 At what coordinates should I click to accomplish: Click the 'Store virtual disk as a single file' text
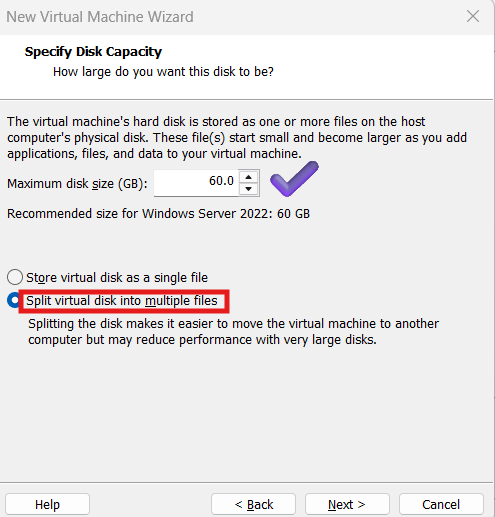point(117,277)
